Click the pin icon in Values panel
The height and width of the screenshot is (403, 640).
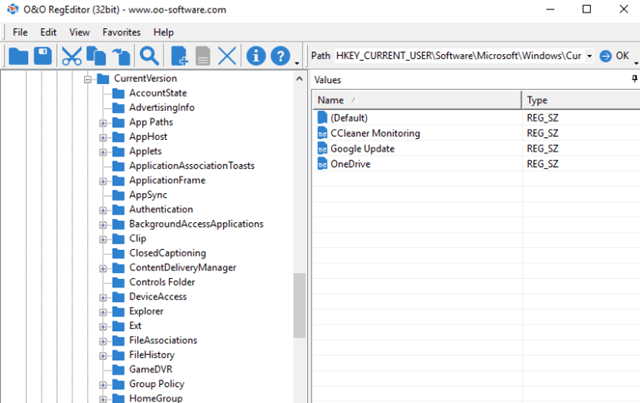pyautogui.click(x=634, y=78)
